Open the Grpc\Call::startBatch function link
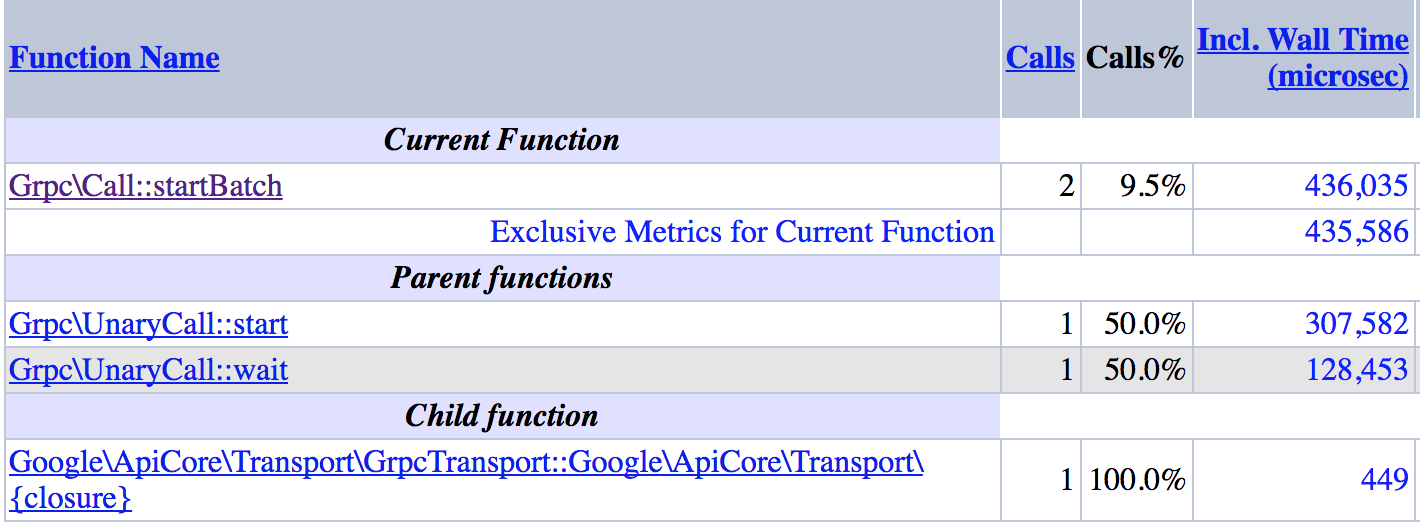This screenshot has width=1420, height=528. click(146, 186)
